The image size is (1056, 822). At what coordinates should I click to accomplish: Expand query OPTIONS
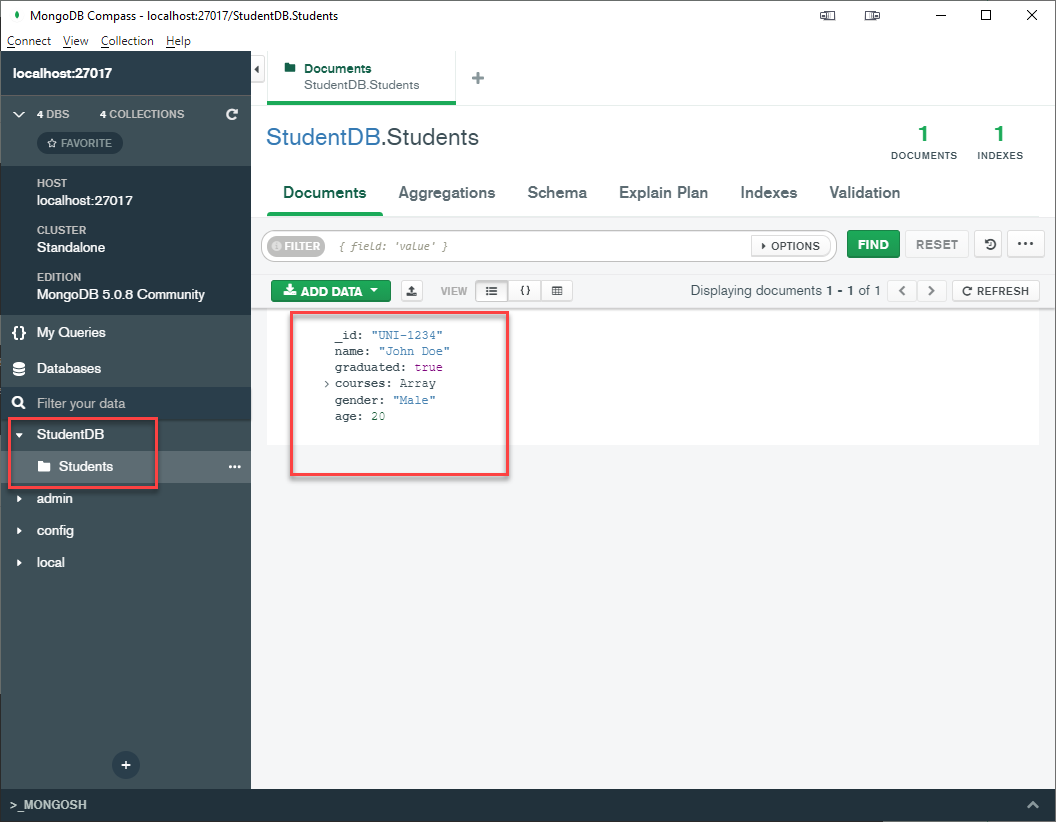(x=790, y=246)
